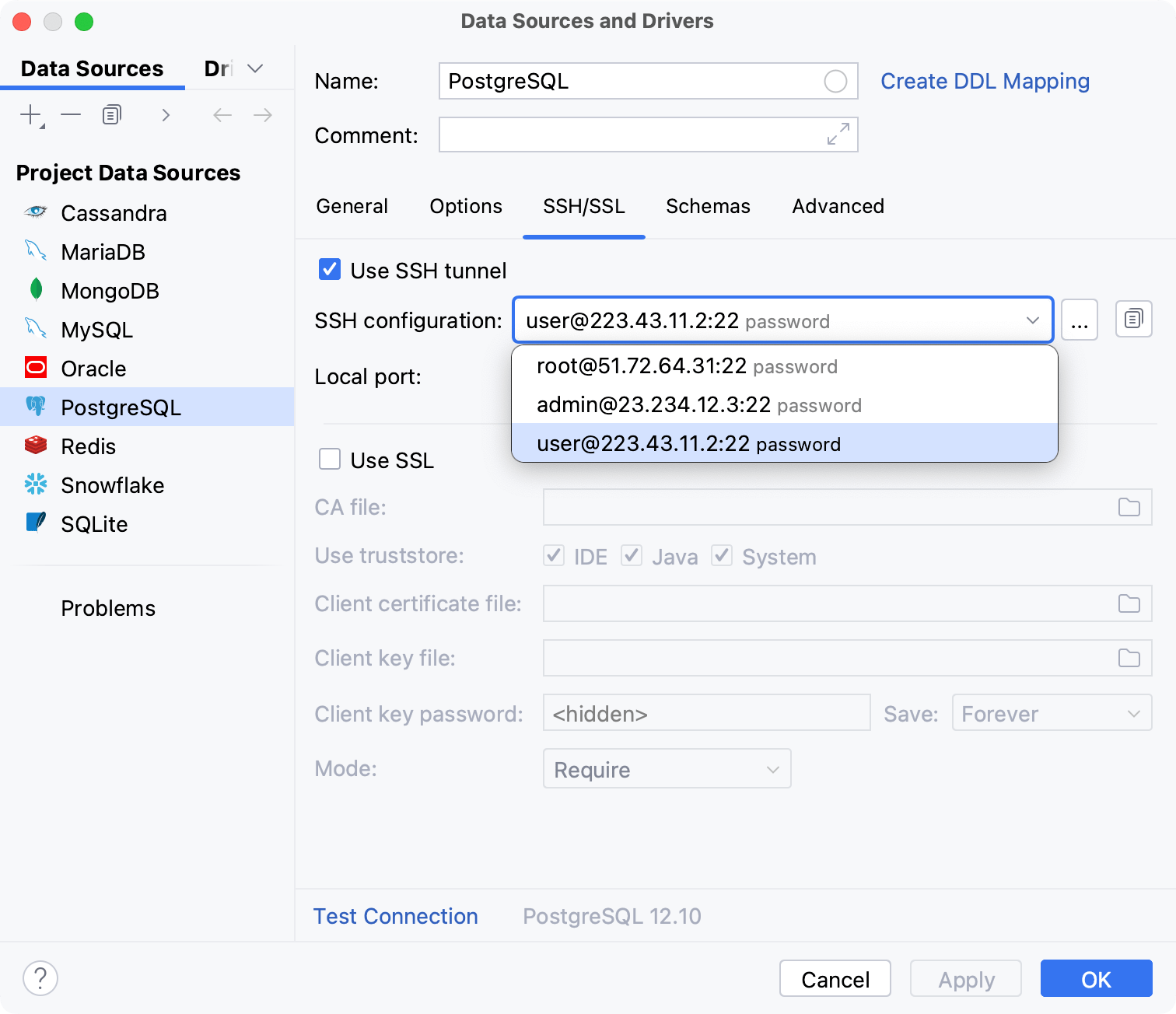This screenshot has width=1176, height=1014.
Task: Add a new data source
Action: pyautogui.click(x=29, y=114)
